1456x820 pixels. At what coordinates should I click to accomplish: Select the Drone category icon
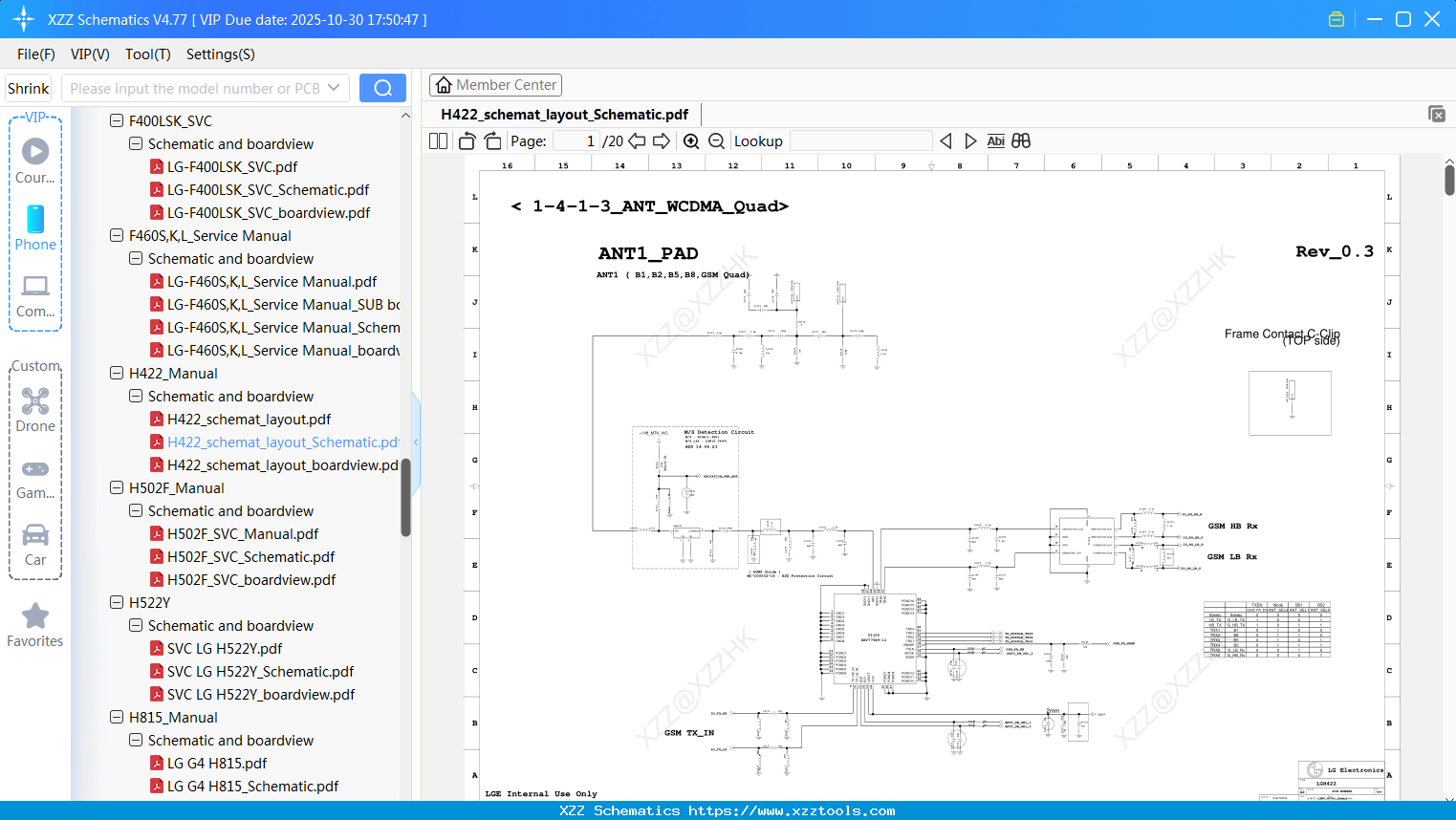point(34,401)
